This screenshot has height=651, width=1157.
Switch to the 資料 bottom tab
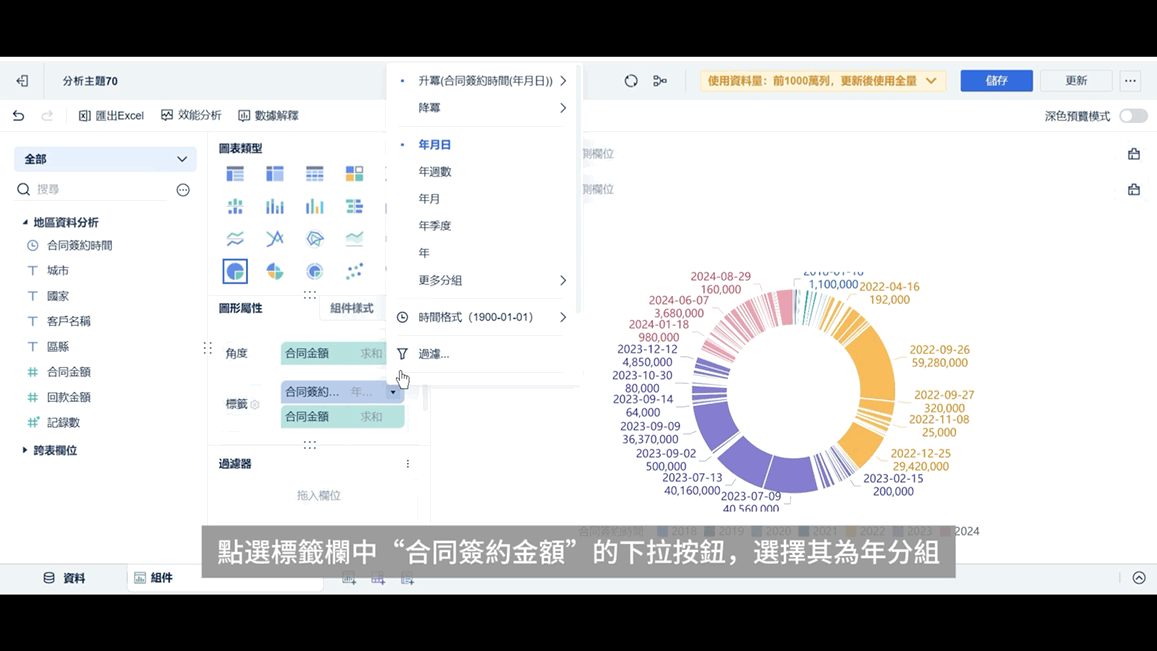tap(64, 578)
